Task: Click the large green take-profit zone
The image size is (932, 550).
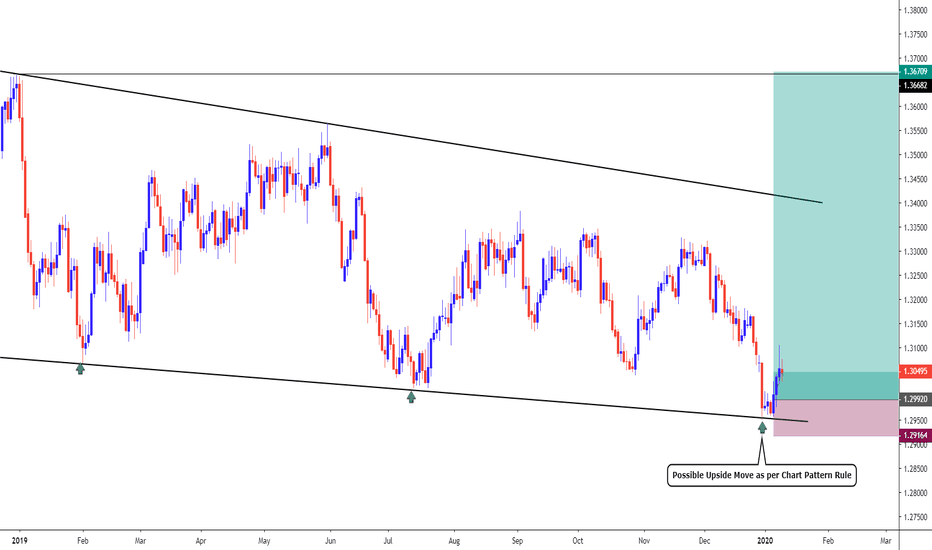Action: [x=835, y=220]
